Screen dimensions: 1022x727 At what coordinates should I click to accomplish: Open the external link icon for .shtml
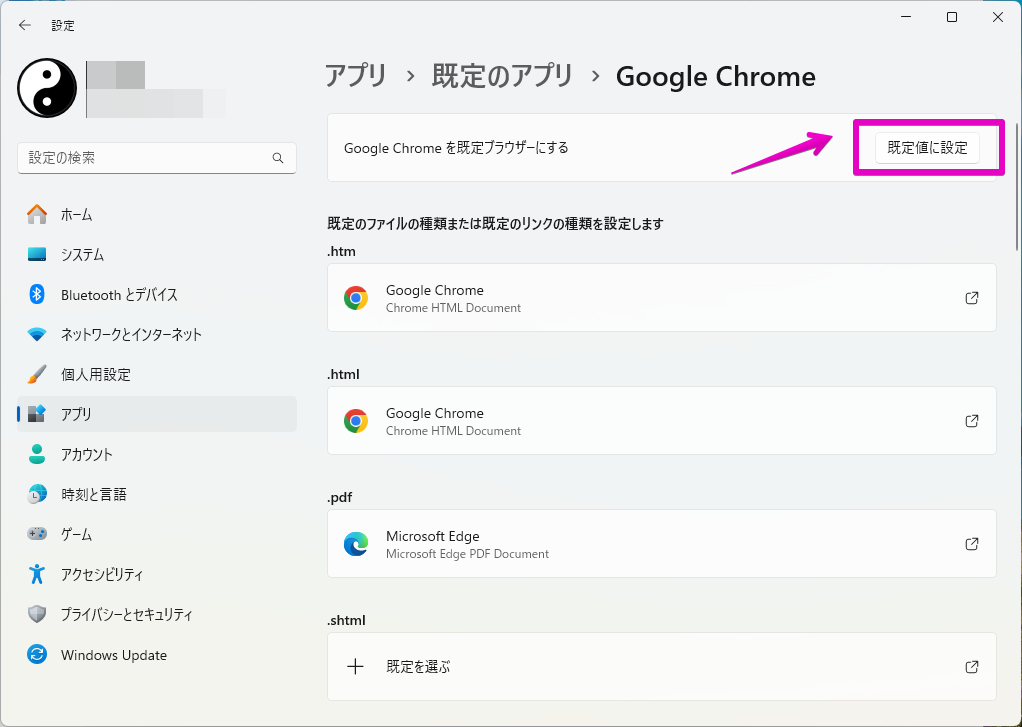tap(972, 667)
